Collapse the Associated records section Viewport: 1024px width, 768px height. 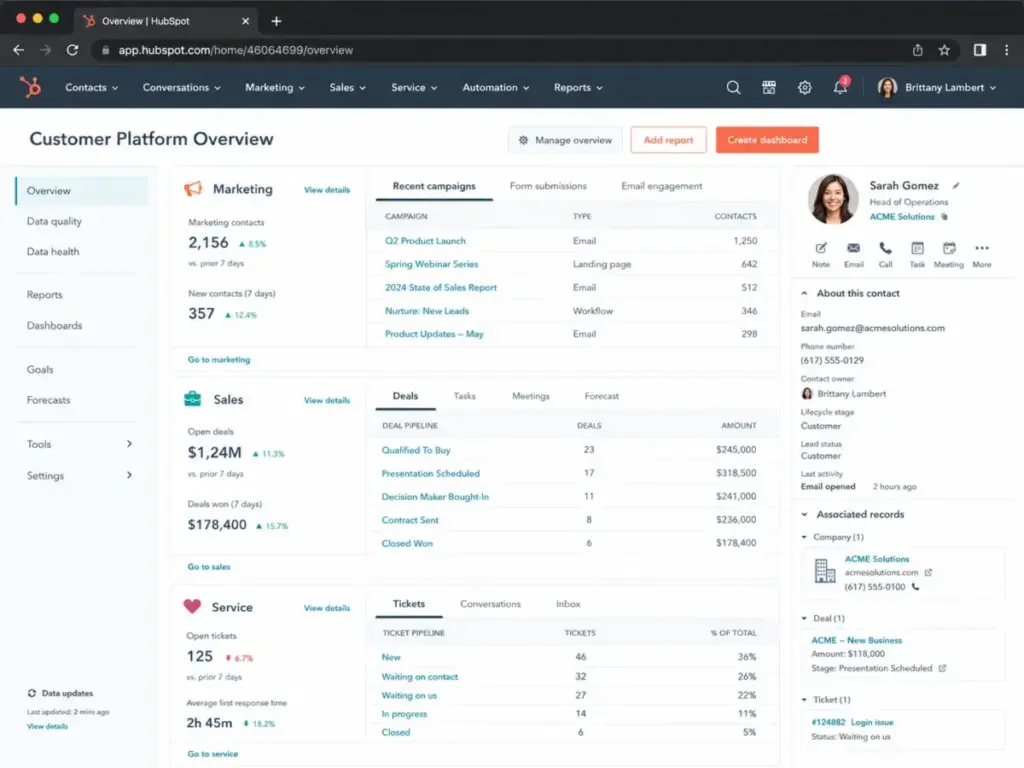tap(804, 515)
